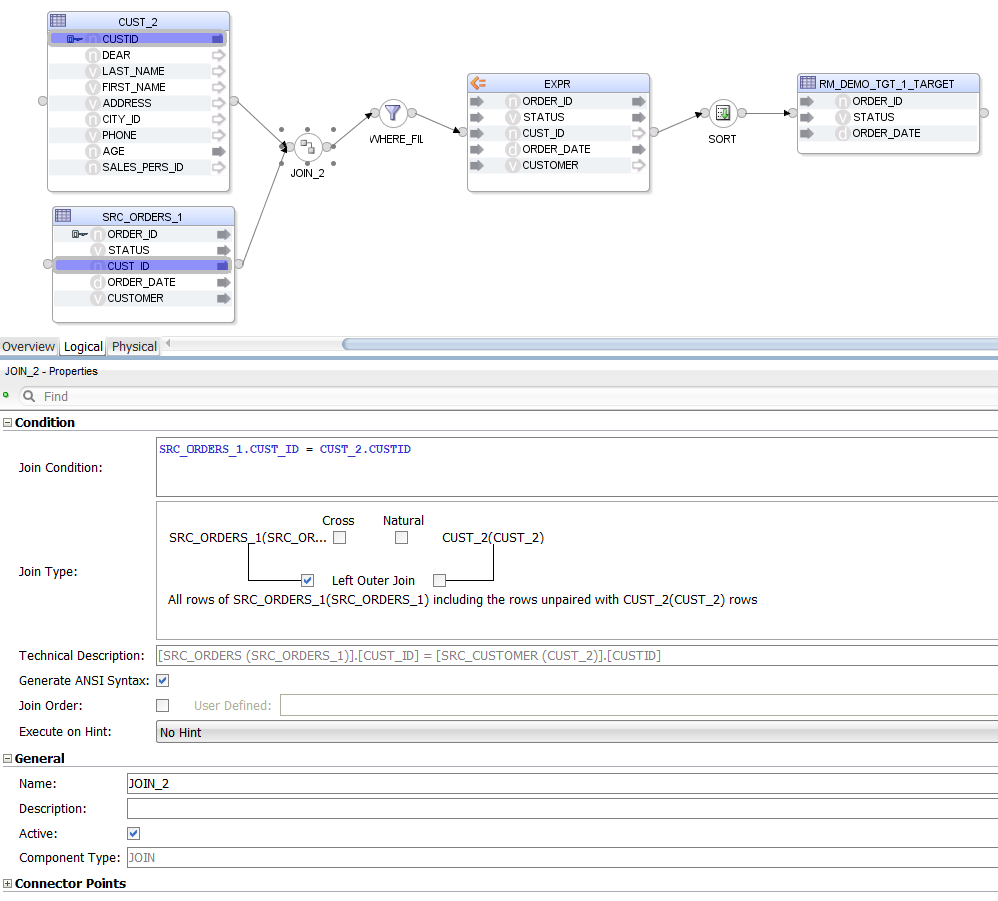Click the horizontal canvas scrollbar thumb
Viewport: 998px width, 901px height.
(670, 344)
